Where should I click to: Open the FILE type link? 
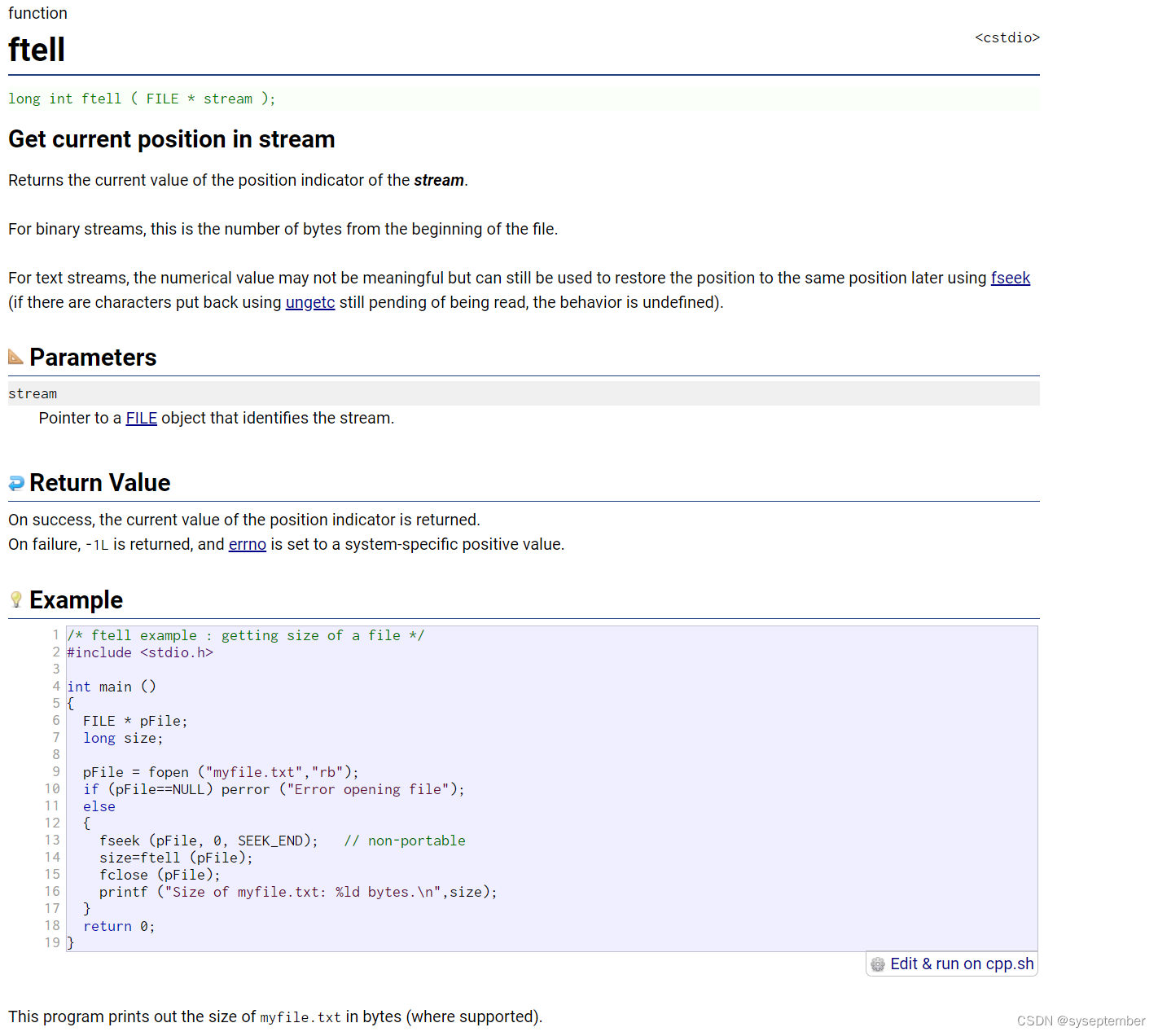[142, 418]
